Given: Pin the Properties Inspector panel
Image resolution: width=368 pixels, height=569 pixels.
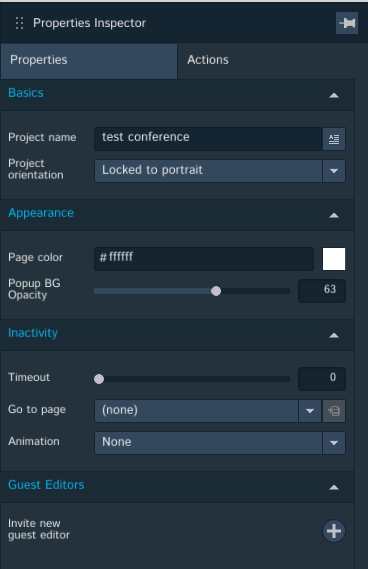Looking at the screenshot, I should 347,23.
